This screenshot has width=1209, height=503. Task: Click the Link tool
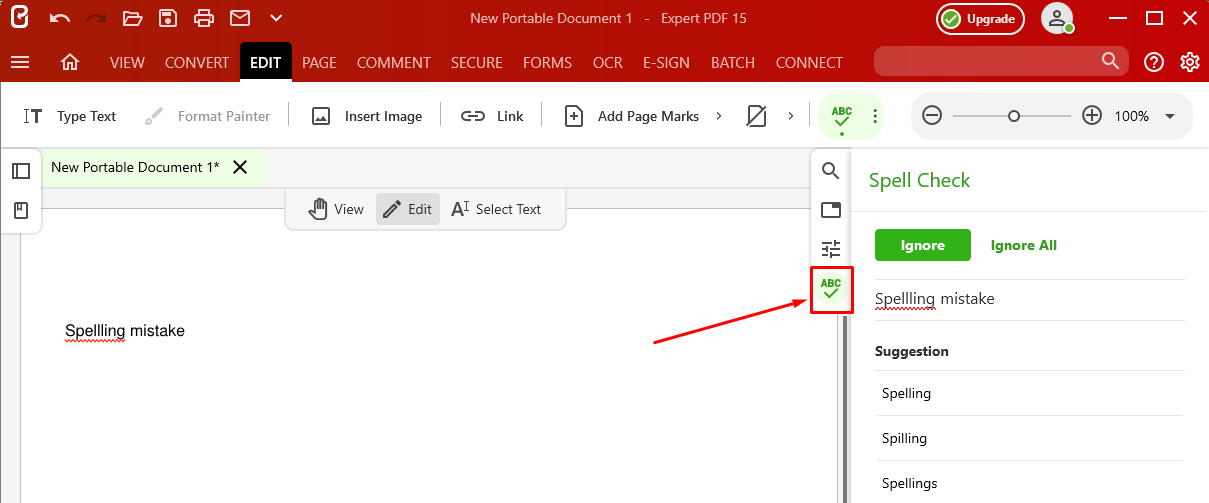click(x=492, y=116)
